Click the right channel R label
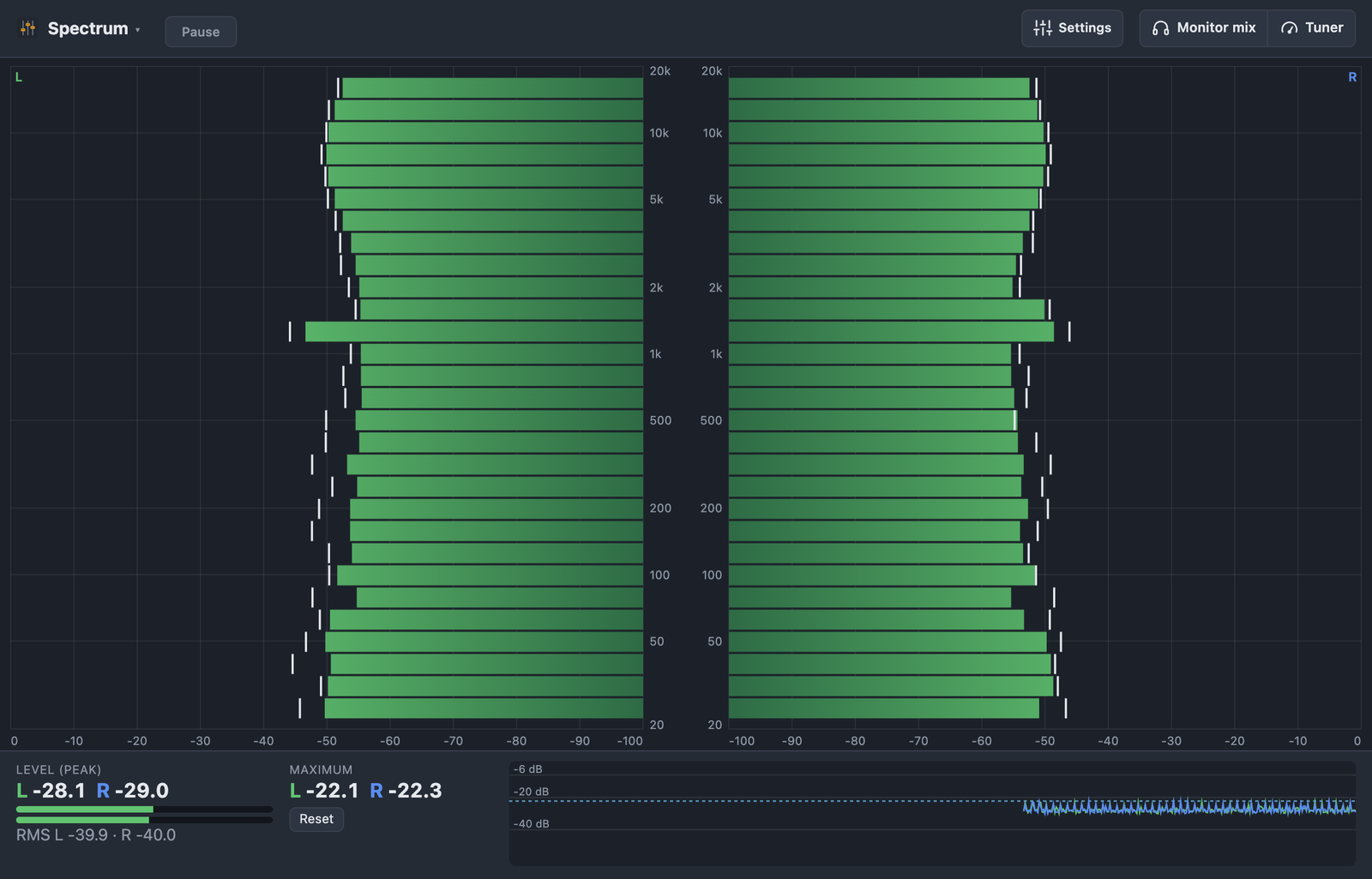The width and height of the screenshot is (1372, 879). coord(1352,77)
